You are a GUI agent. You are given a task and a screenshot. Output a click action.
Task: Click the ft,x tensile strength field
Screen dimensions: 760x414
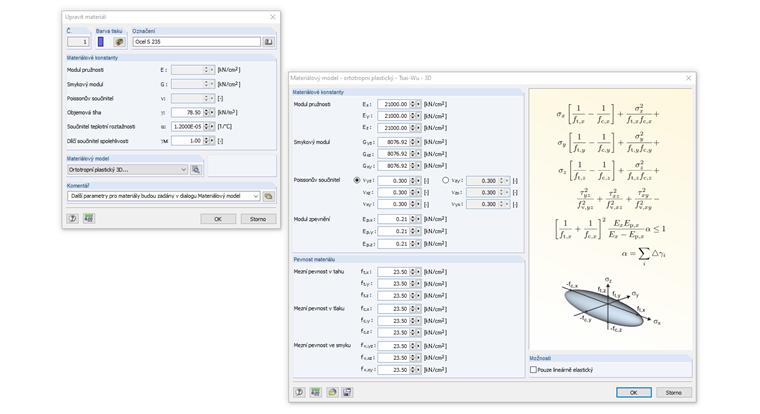click(394, 272)
